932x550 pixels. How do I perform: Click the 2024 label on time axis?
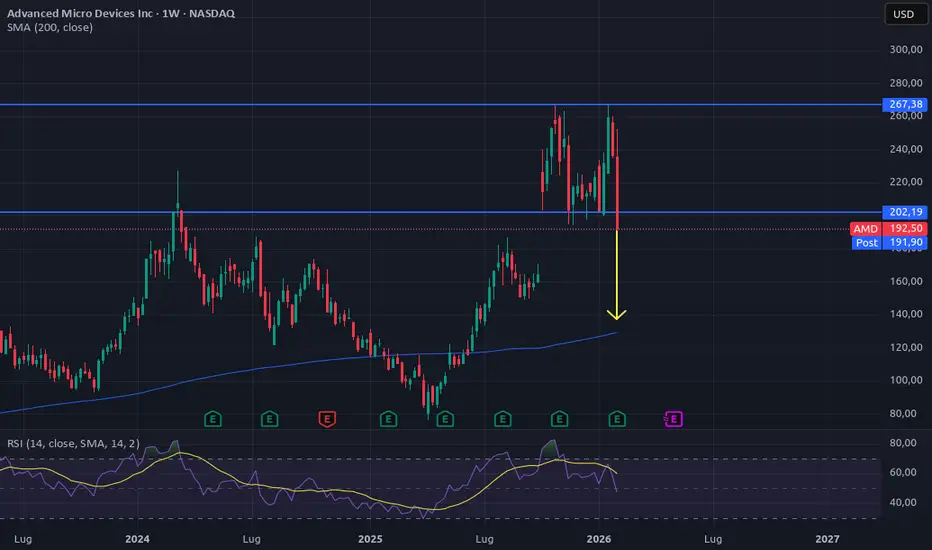click(x=137, y=539)
